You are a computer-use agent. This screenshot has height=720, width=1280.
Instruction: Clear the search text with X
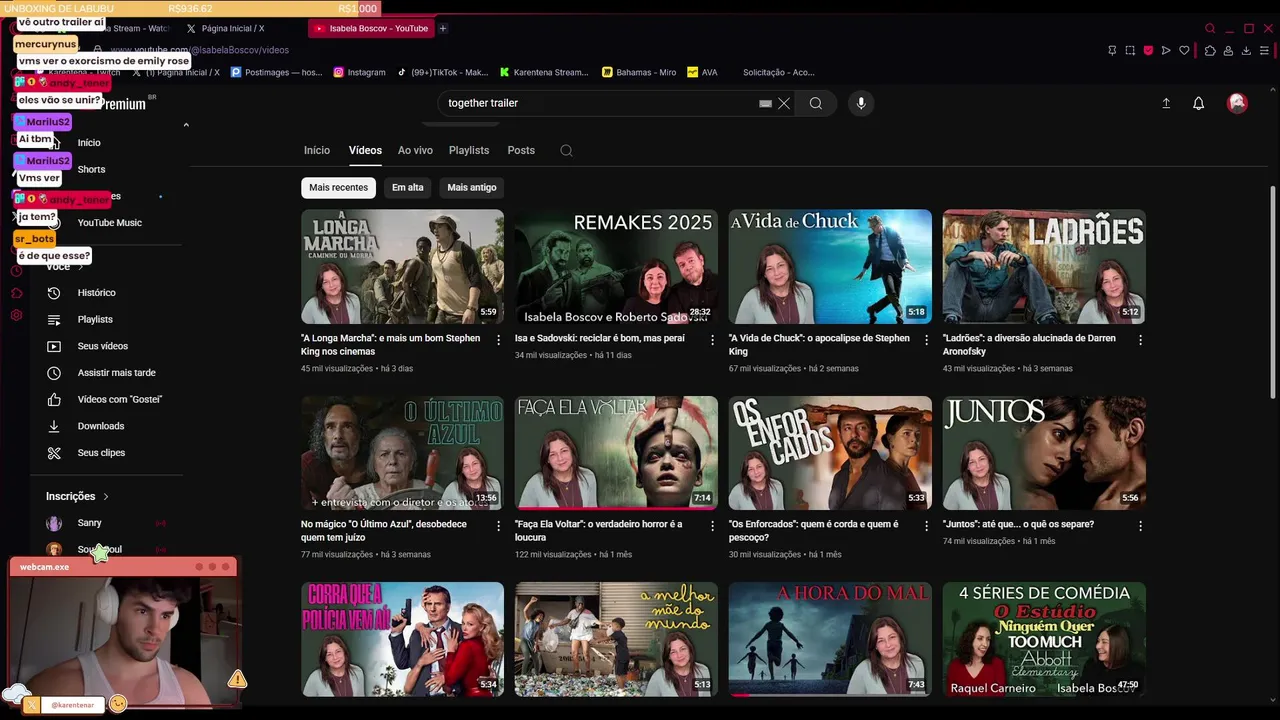784,103
